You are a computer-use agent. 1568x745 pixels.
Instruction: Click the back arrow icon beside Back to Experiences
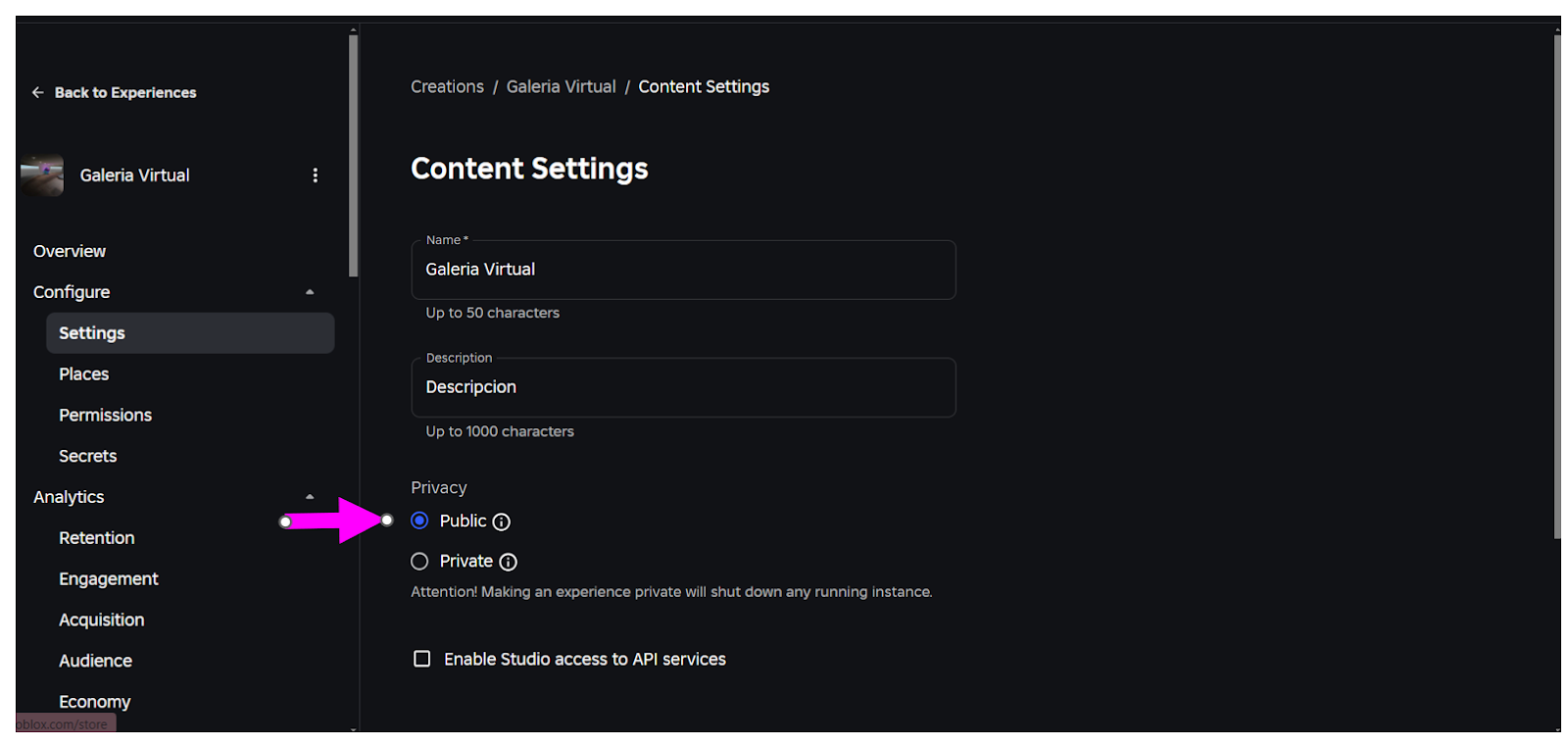pos(38,92)
